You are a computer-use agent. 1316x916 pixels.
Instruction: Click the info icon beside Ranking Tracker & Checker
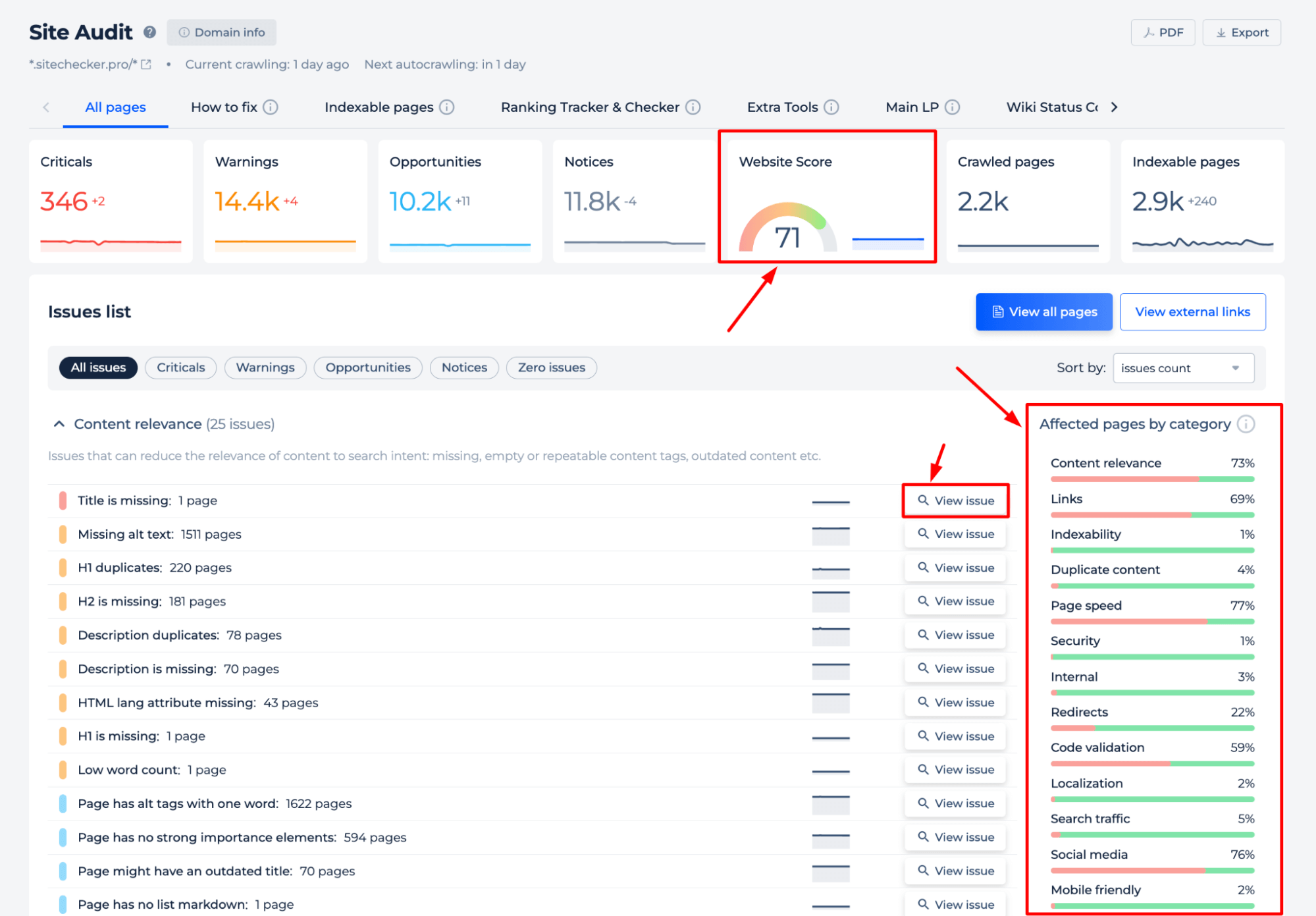click(693, 107)
